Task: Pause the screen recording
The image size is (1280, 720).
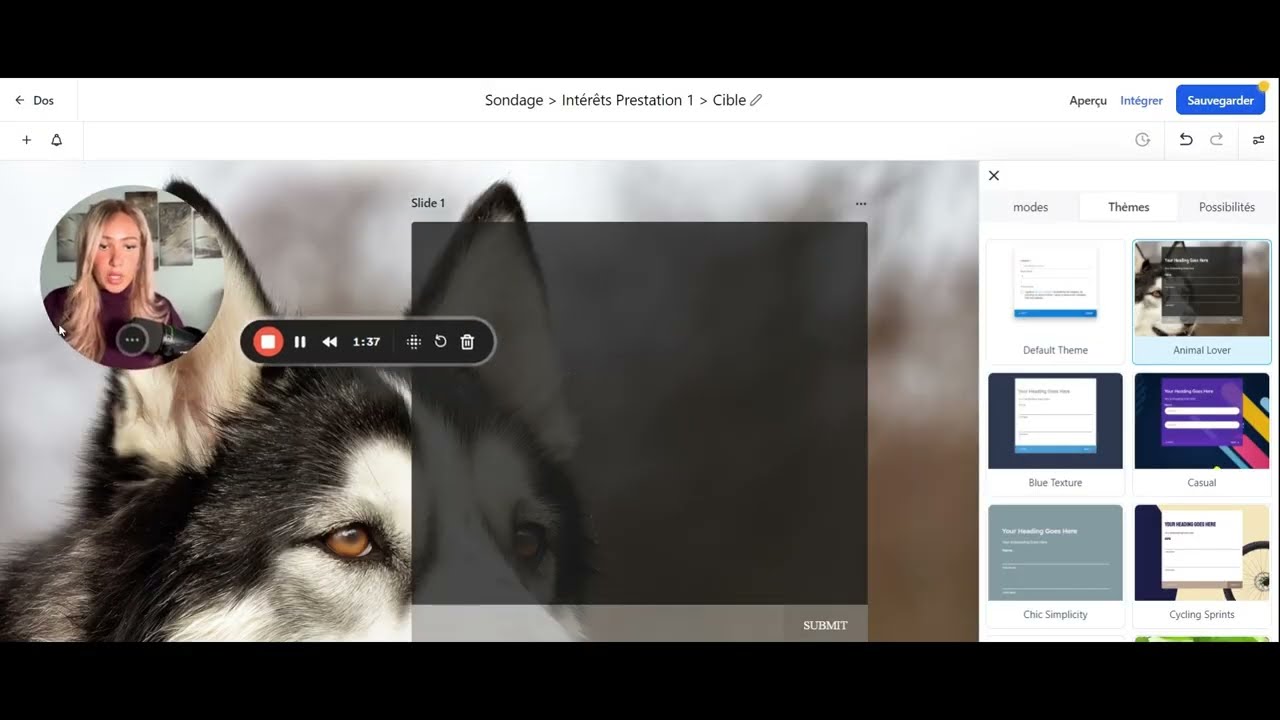Action: pyautogui.click(x=300, y=342)
